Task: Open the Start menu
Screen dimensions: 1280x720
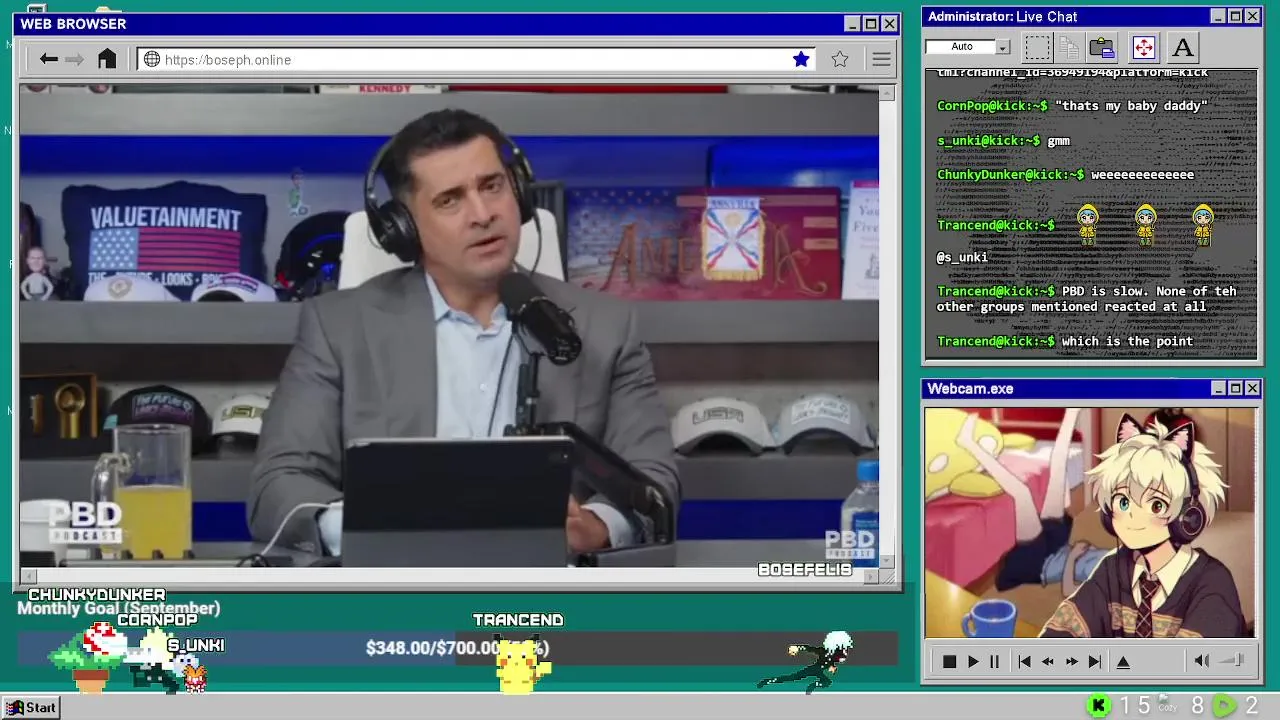Action: coord(31,707)
